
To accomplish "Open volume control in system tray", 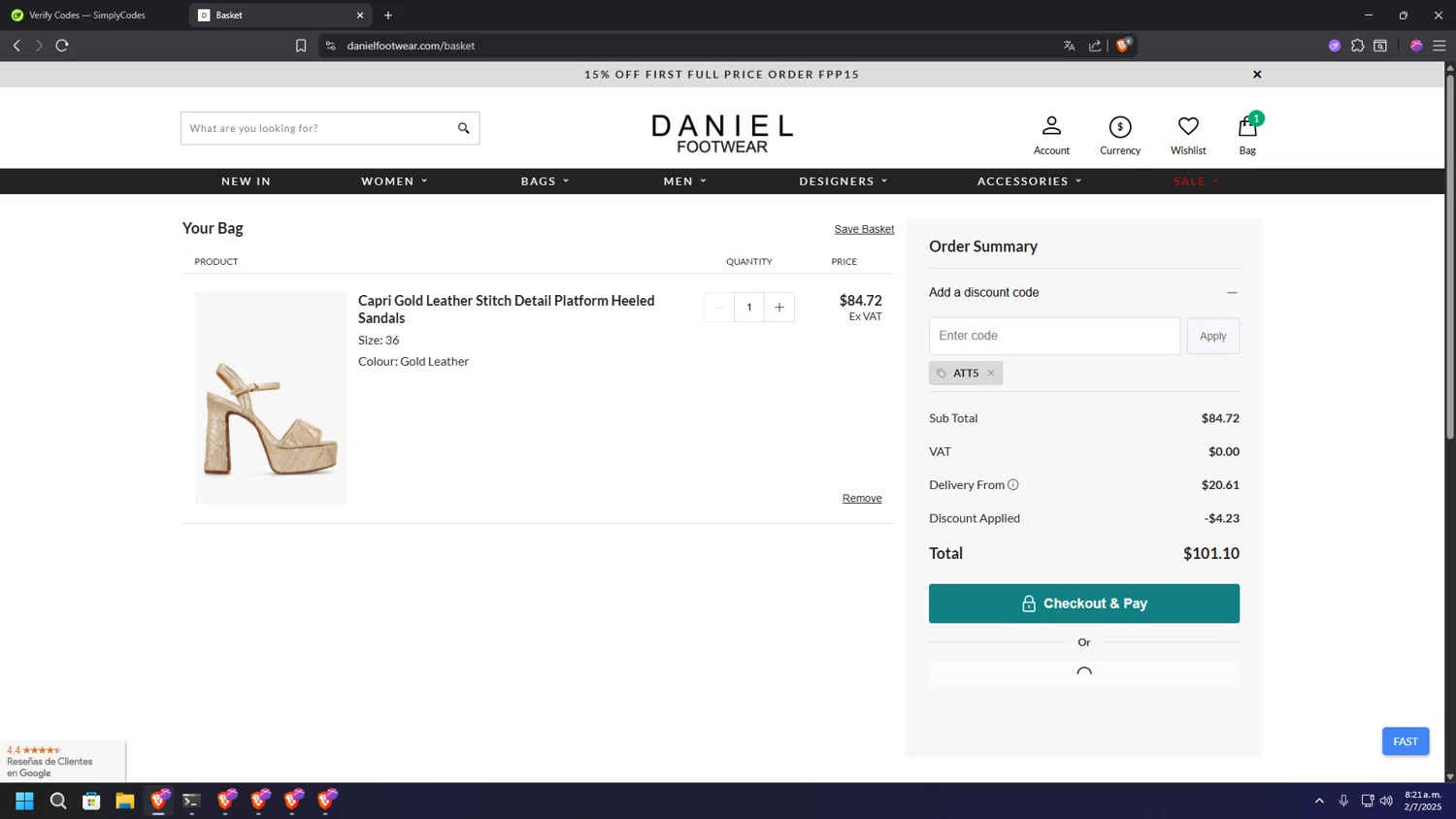I will point(1387,801).
